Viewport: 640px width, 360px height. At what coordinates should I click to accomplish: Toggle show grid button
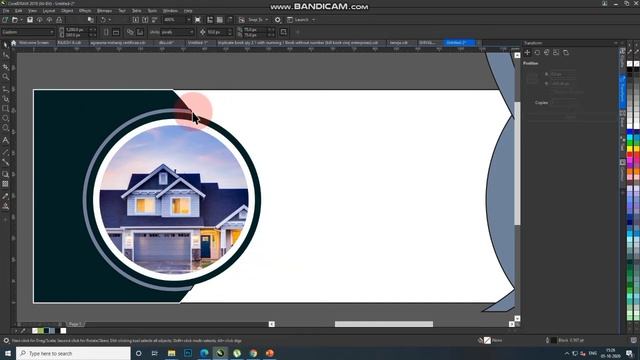pyautogui.click(x=220, y=20)
